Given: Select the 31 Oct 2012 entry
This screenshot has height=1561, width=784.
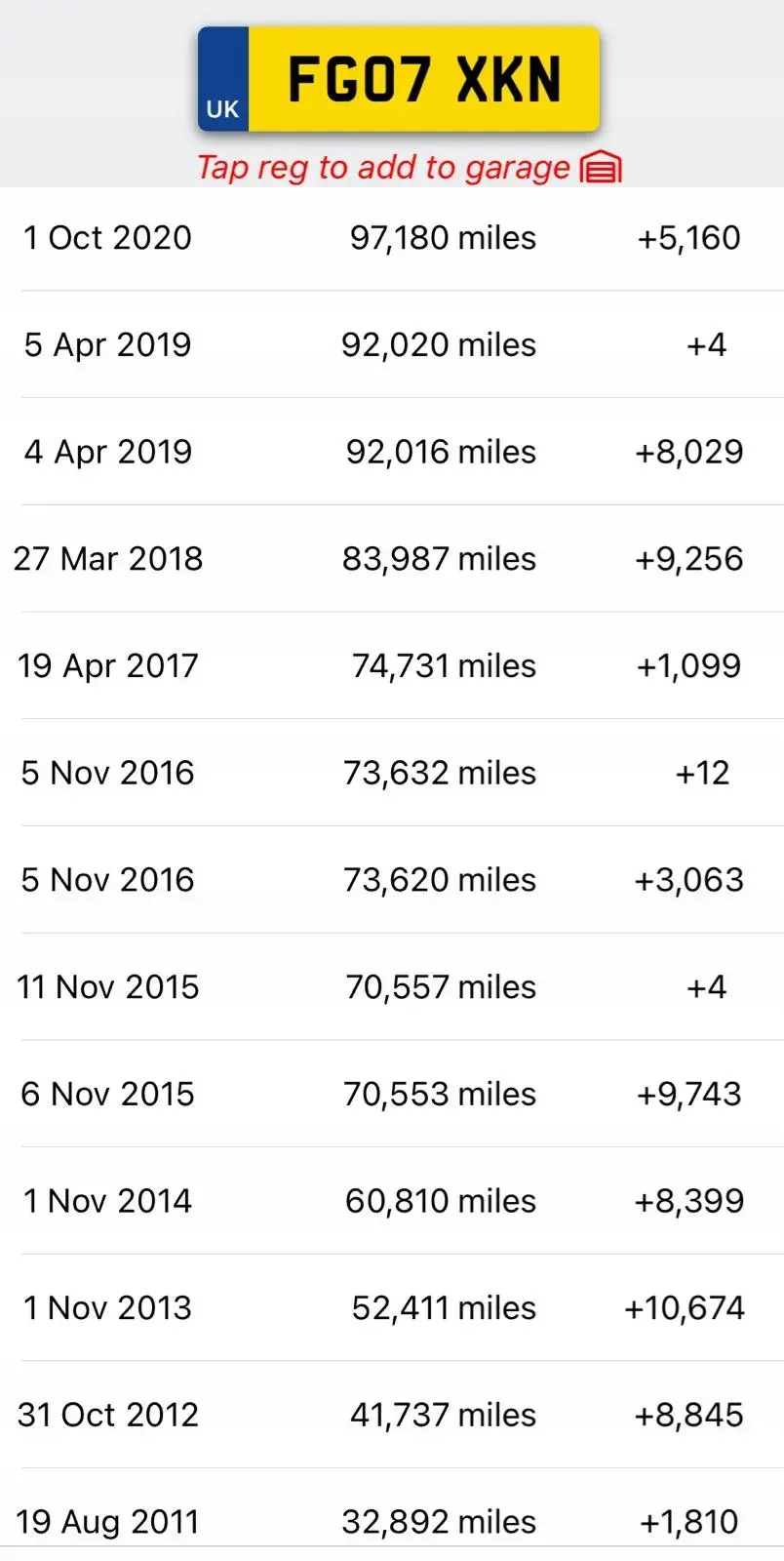Looking at the screenshot, I should point(392,1415).
